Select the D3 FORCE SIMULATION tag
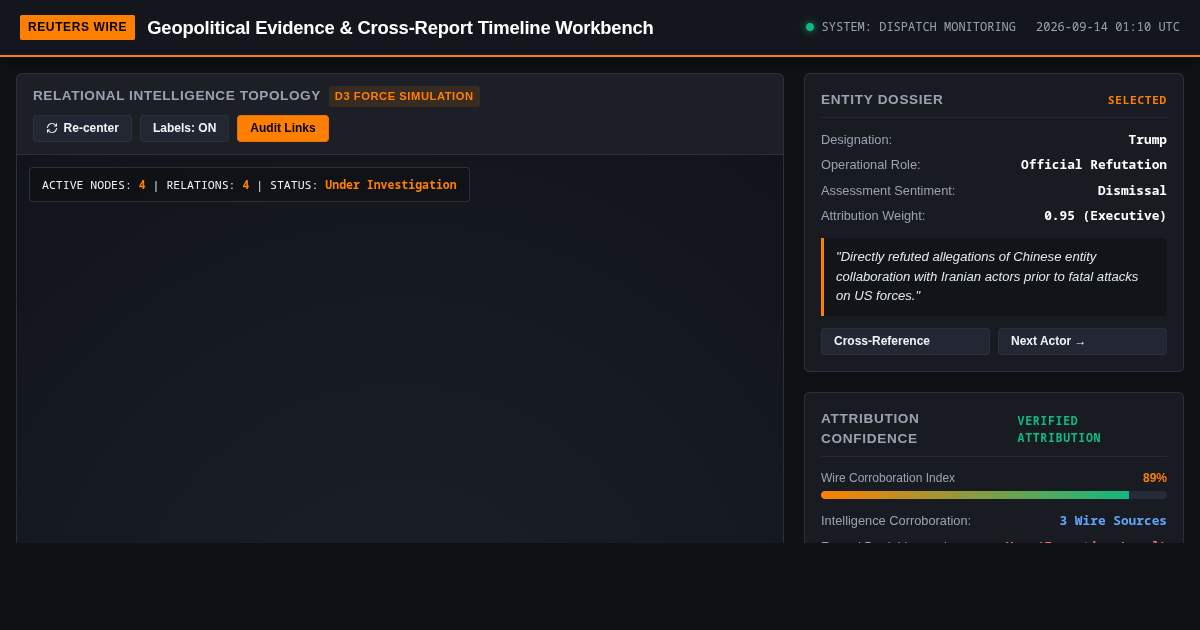The width and height of the screenshot is (1200, 630). click(404, 96)
